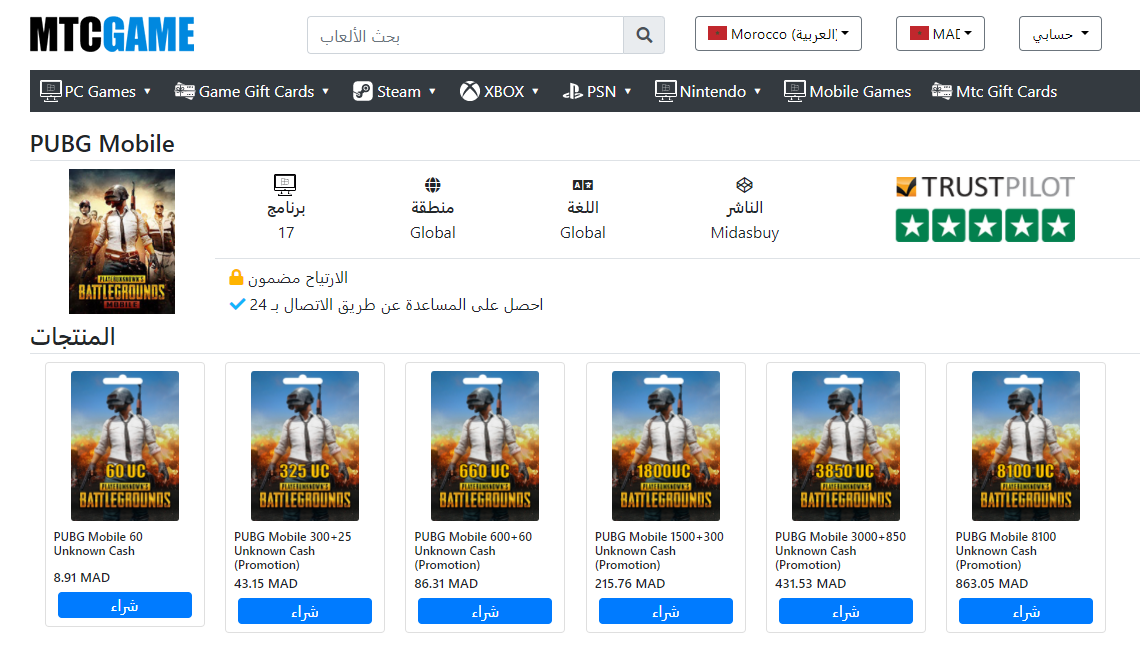The image size is (1145, 645).
Task: Click the 1800UC card image
Action: pos(666,446)
